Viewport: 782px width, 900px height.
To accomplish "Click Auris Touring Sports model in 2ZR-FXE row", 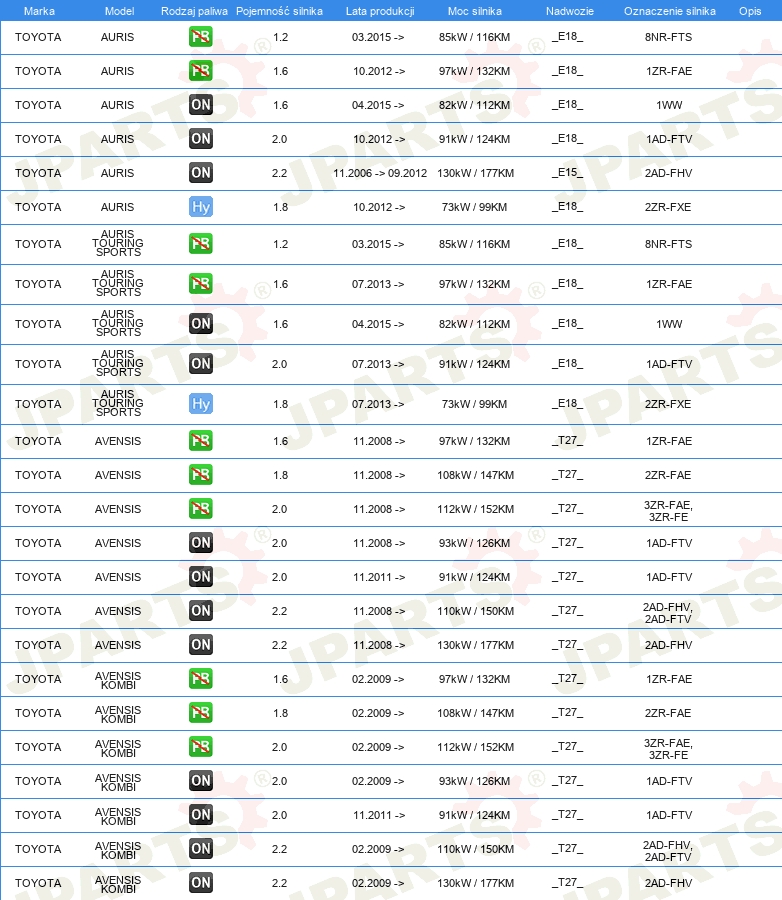I will tap(118, 403).
